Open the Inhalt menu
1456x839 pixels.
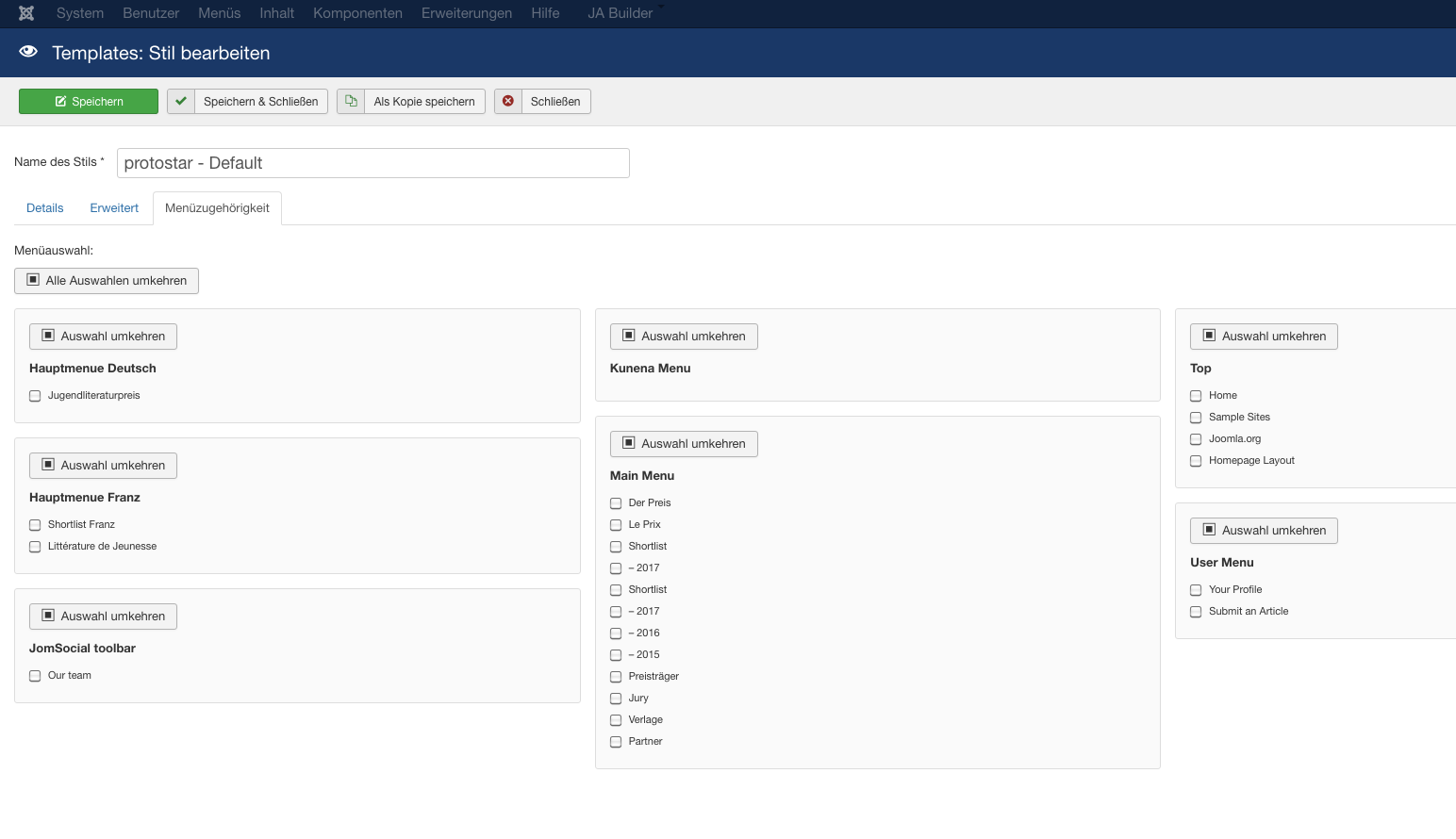(x=277, y=13)
